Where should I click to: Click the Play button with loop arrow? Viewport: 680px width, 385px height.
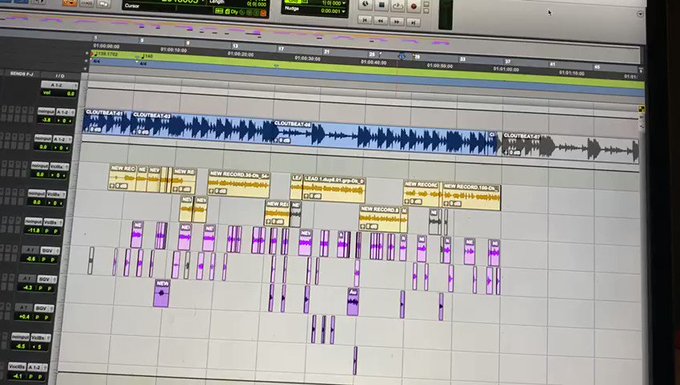pyautogui.click(x=398, y=6)
